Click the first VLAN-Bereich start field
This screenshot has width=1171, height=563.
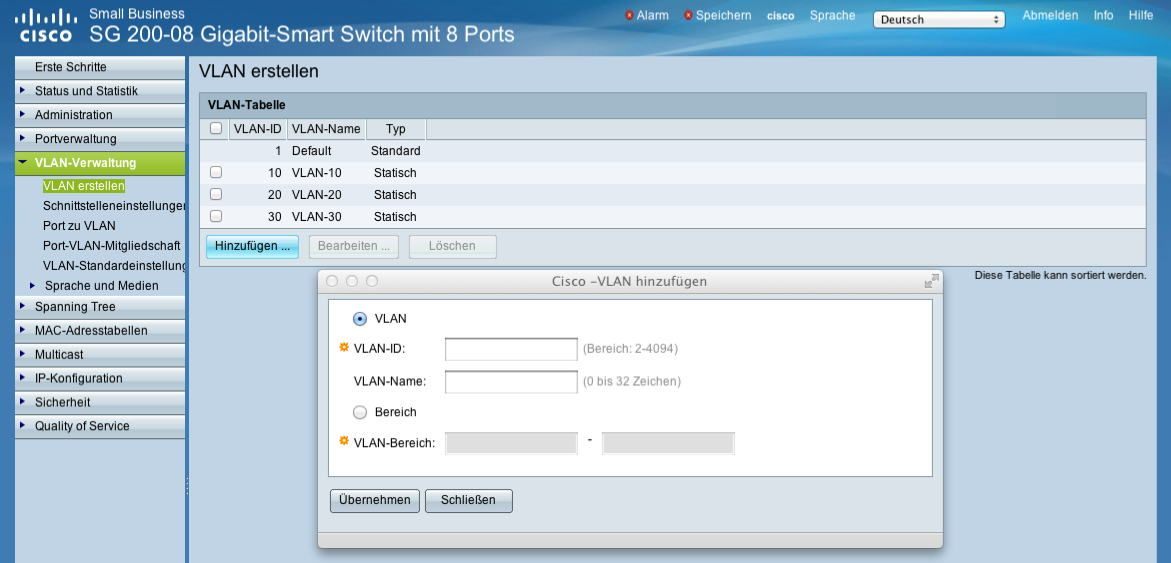click(511, 443)
